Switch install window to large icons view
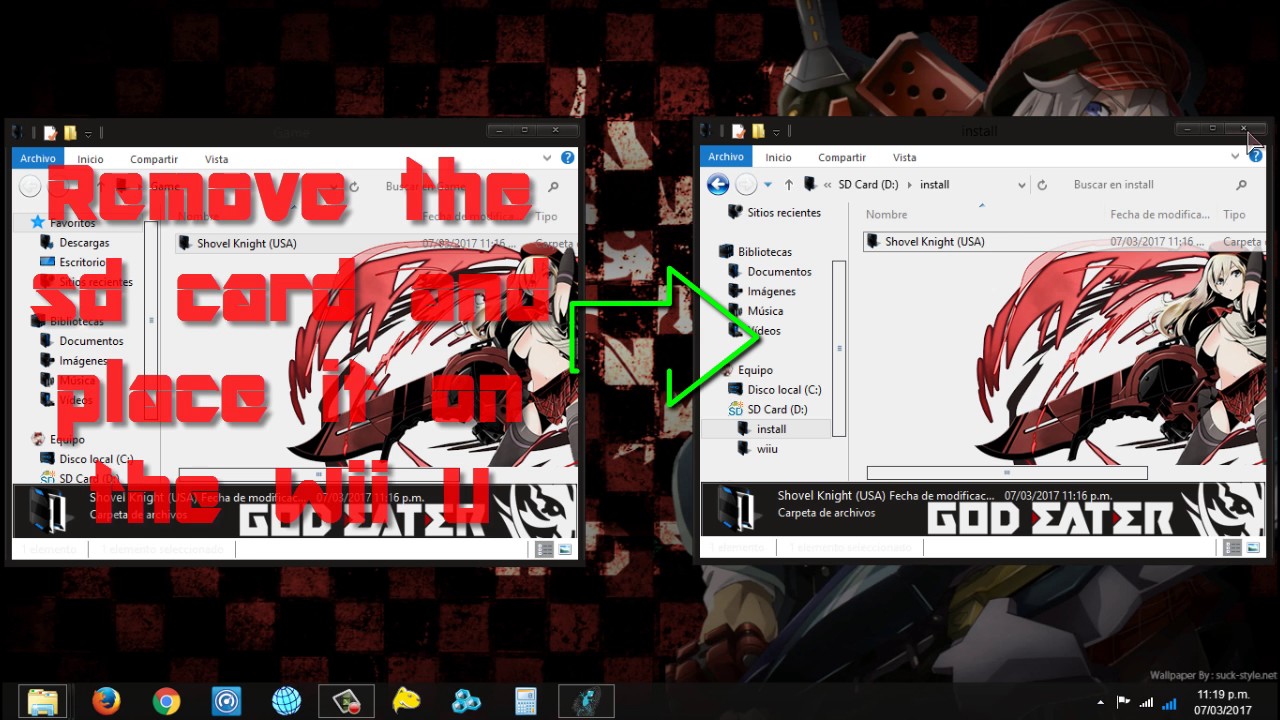The width and height of the screenshot is (1280, 720). pyautogui.click(x=1253, y=548)
